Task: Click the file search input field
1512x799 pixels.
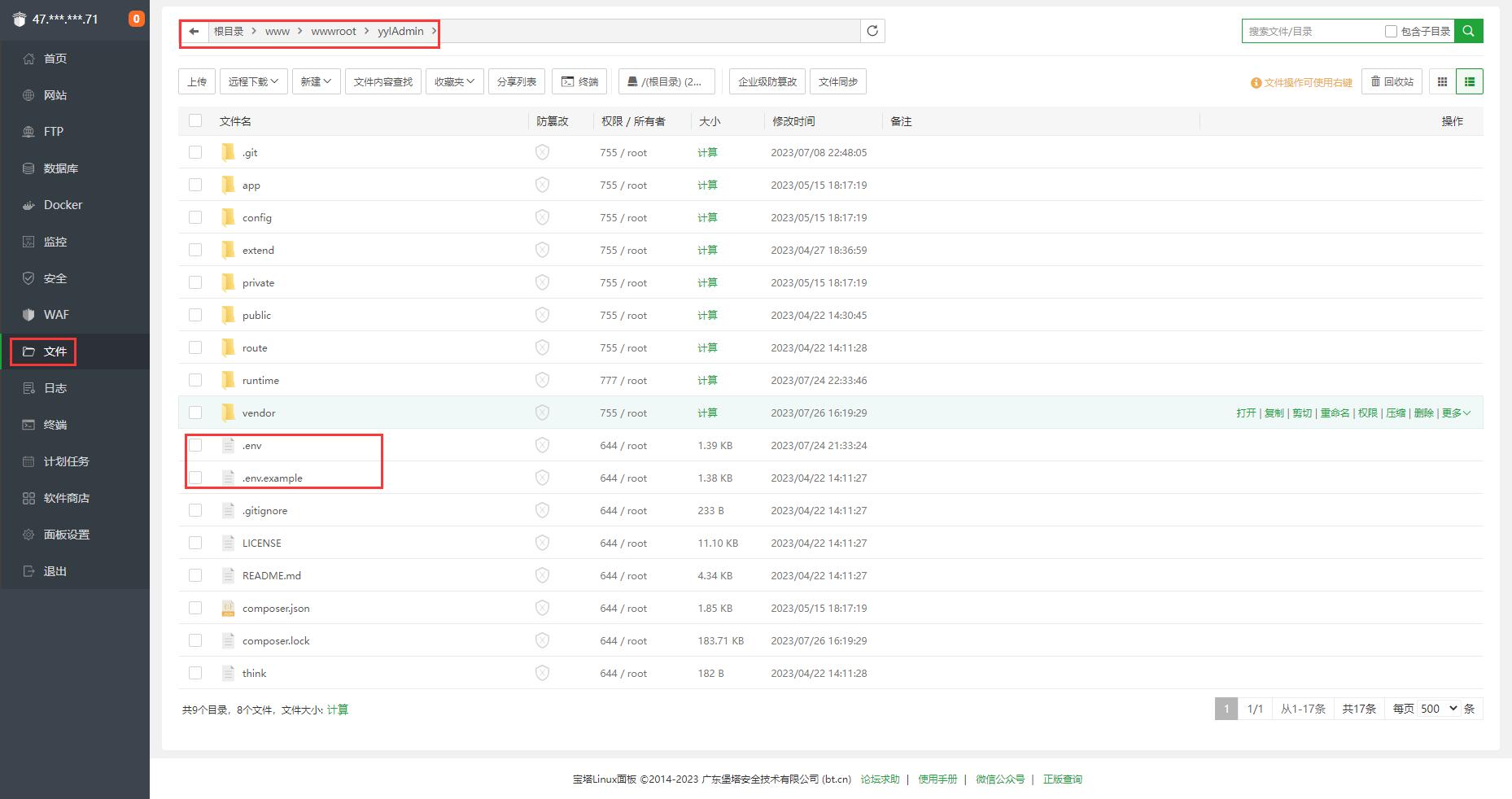Action: (x=1312, y=31)
